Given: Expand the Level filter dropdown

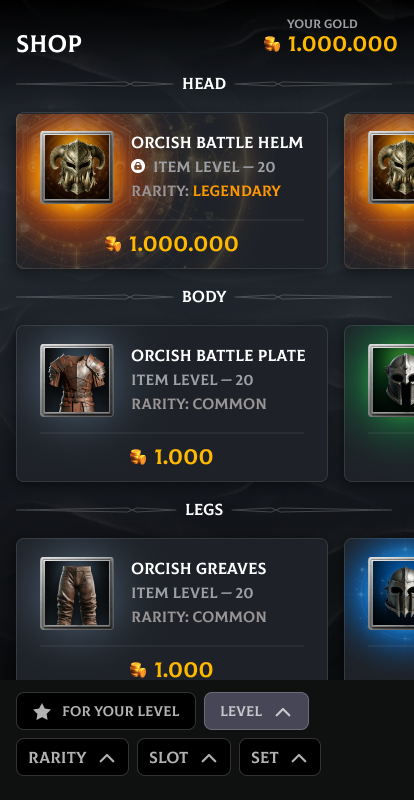Looking at the screenshot, I should point(256,711).
